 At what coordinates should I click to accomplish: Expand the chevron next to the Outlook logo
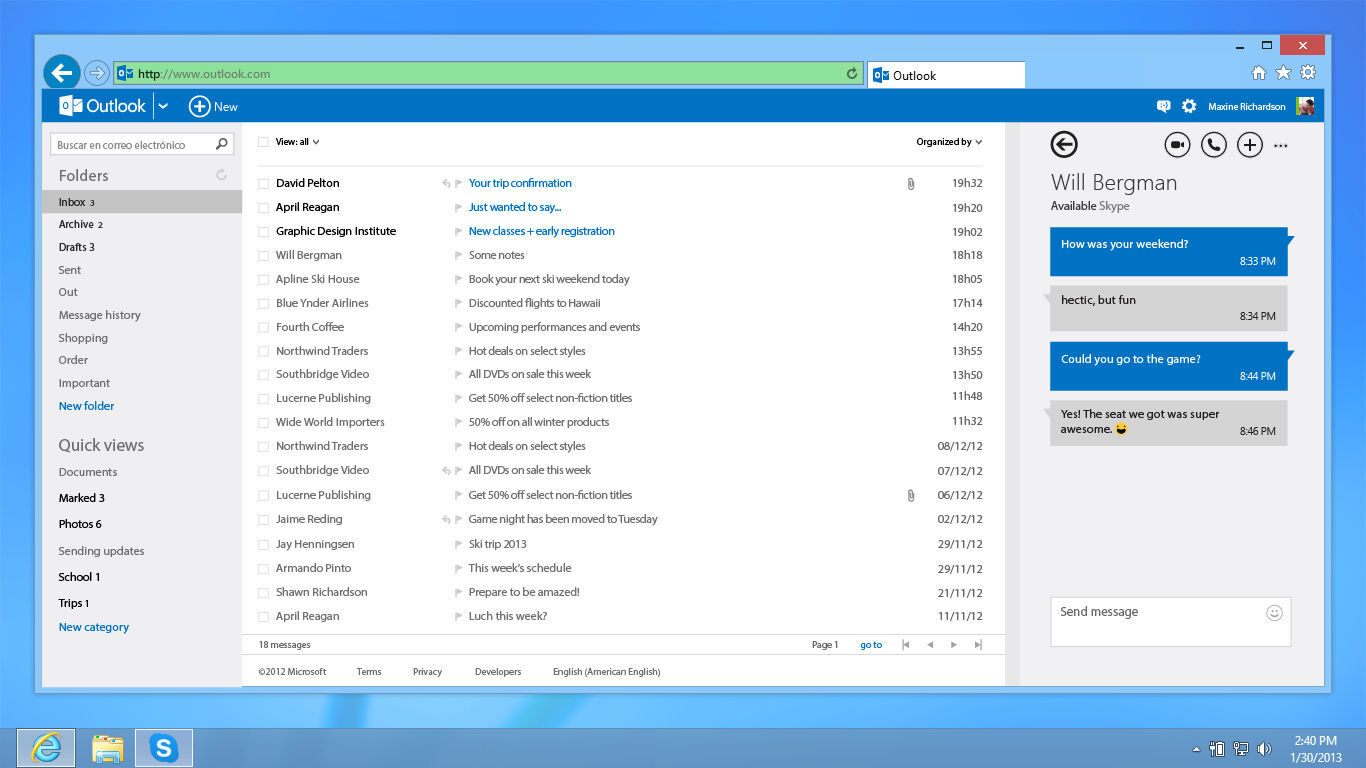click(x=163, y=105)
